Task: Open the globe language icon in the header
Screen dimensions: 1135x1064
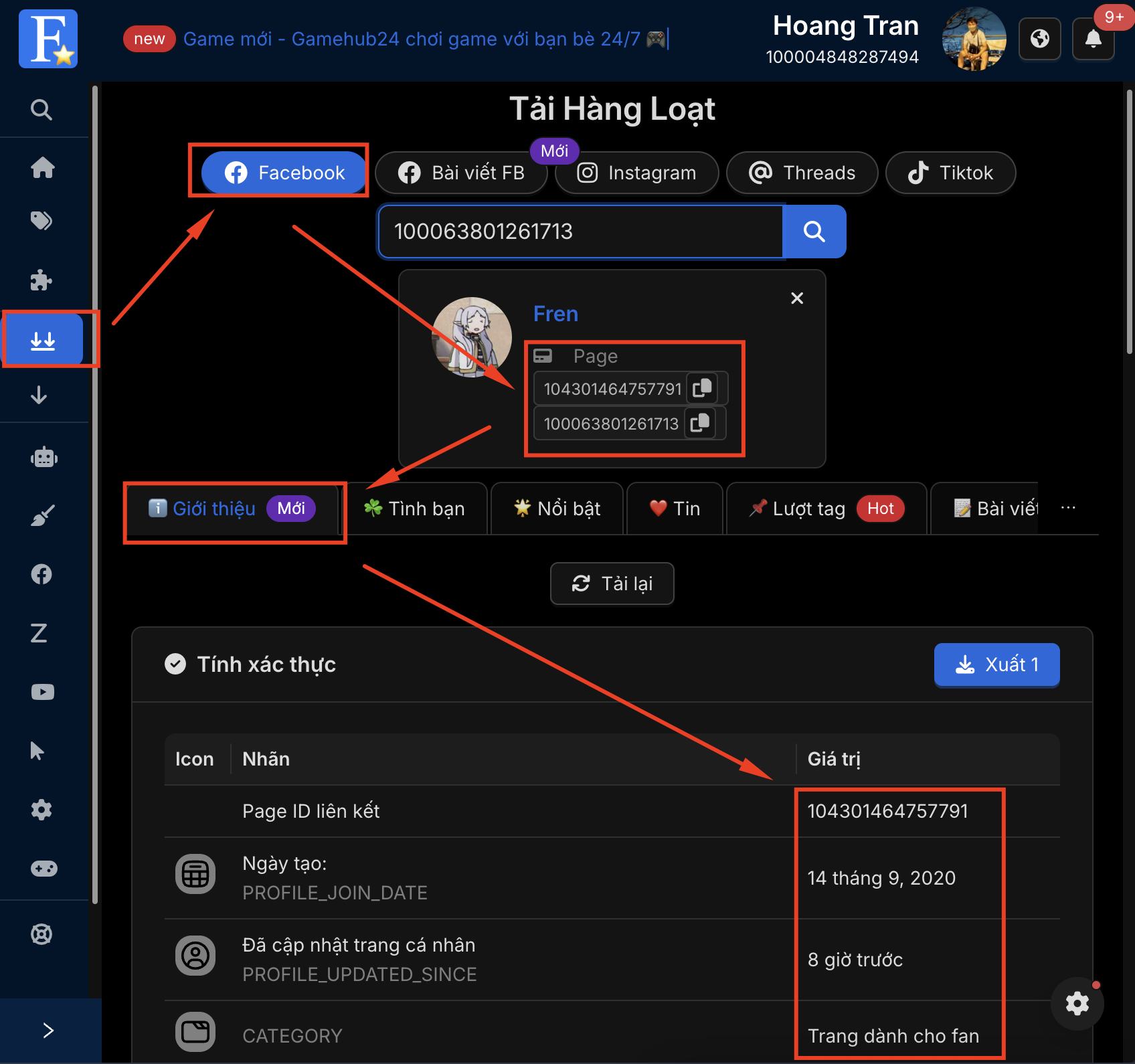Action: (x=1040, y=38)
